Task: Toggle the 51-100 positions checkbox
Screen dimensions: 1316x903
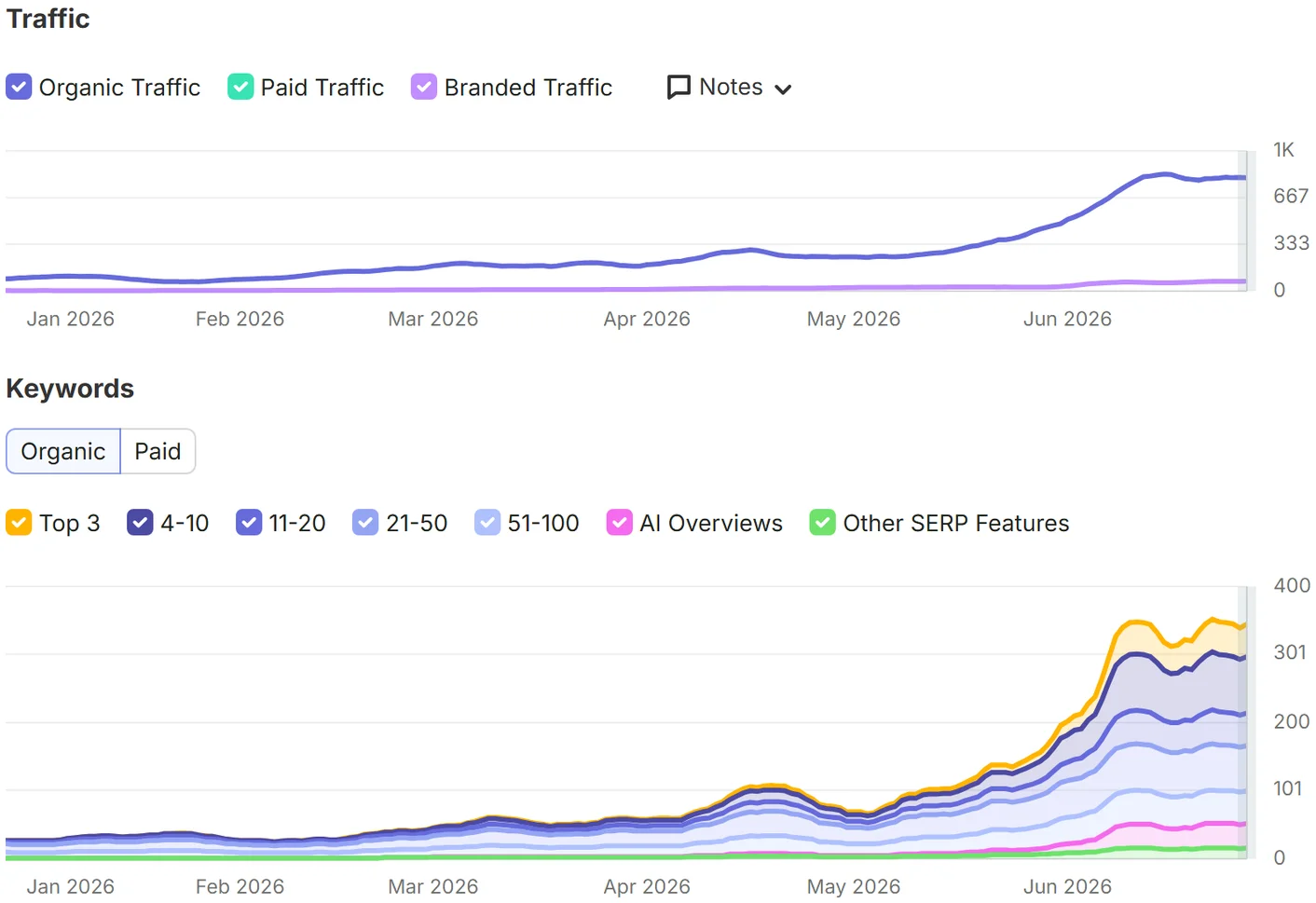Action: click(x=487, y=523)
